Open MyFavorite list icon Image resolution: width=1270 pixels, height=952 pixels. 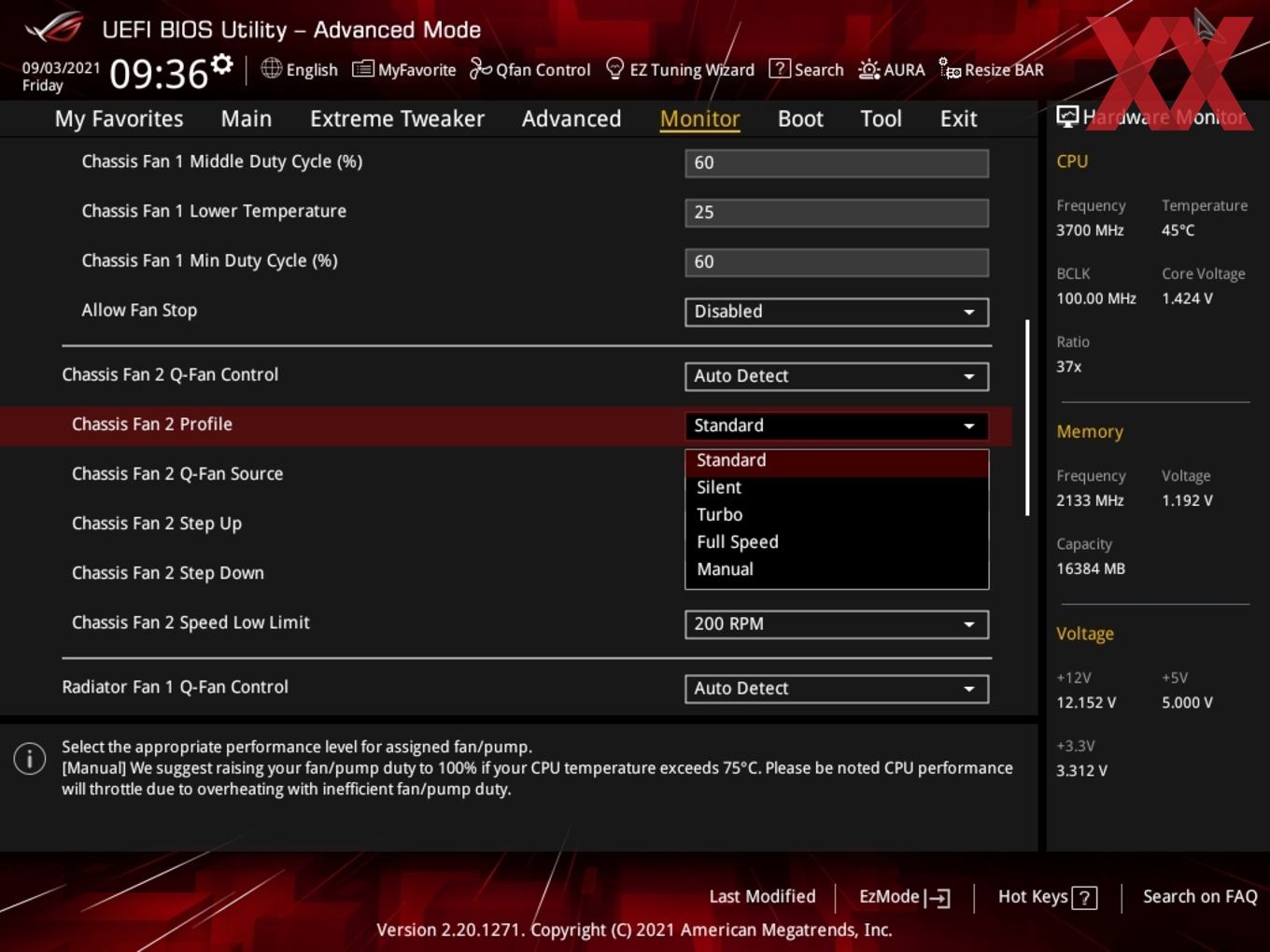[362, 69]
